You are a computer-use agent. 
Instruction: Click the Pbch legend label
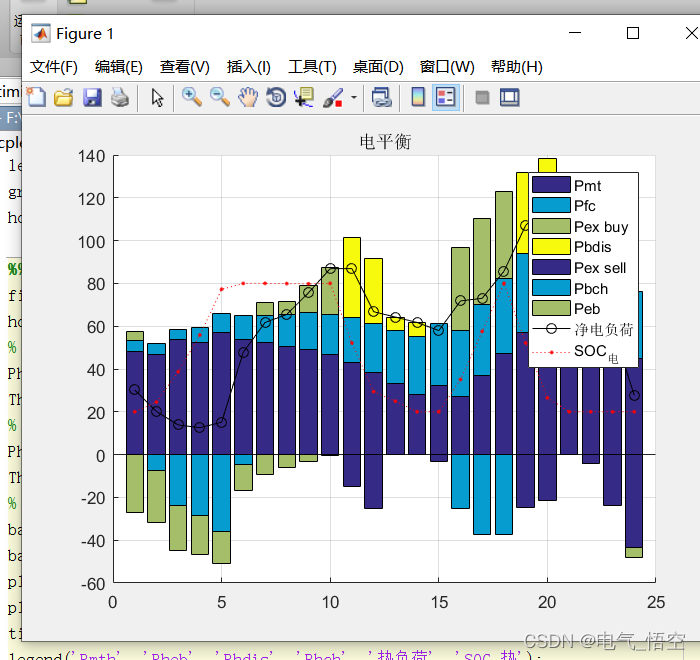591,288
